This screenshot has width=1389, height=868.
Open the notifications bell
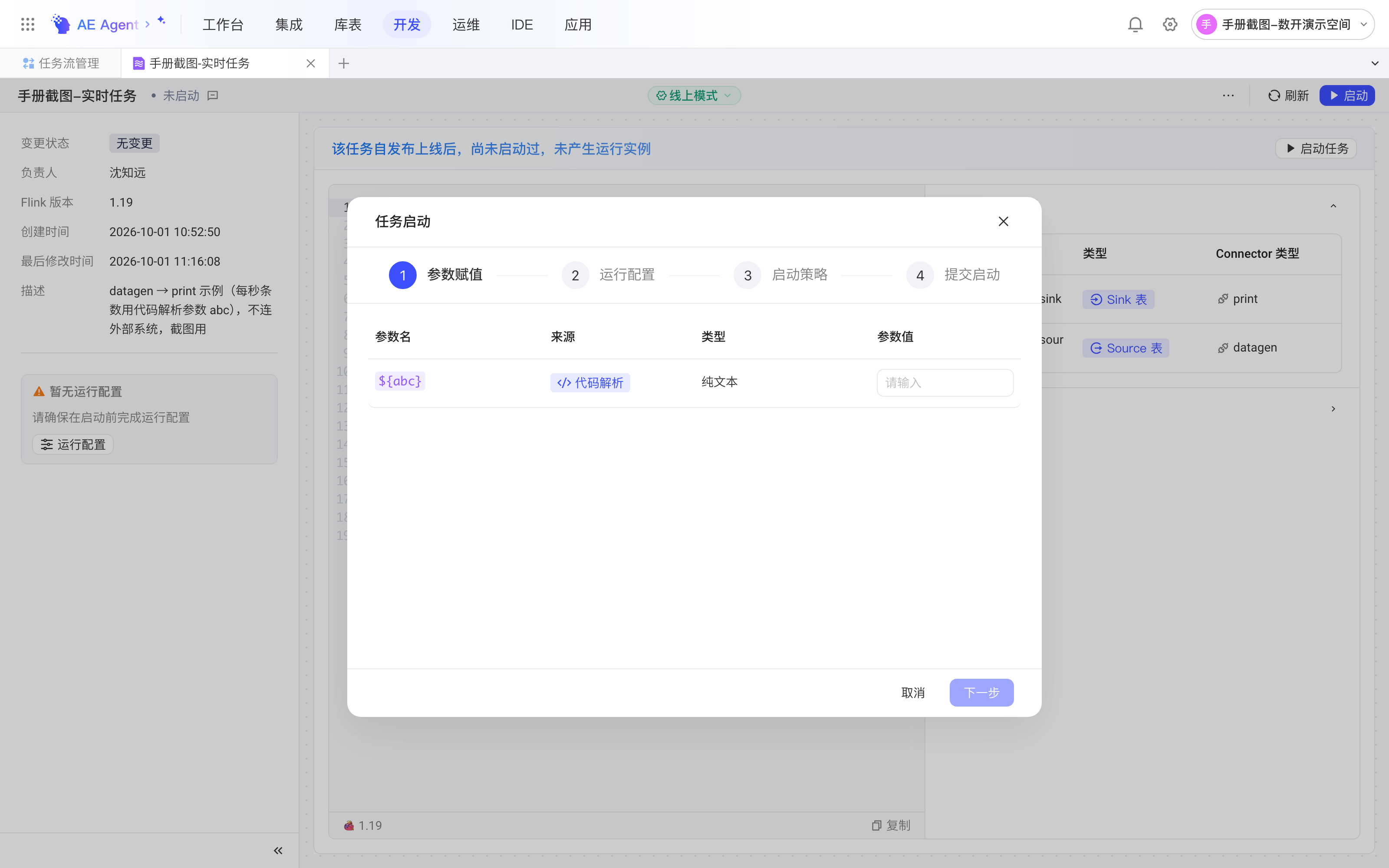(1135, 24)
